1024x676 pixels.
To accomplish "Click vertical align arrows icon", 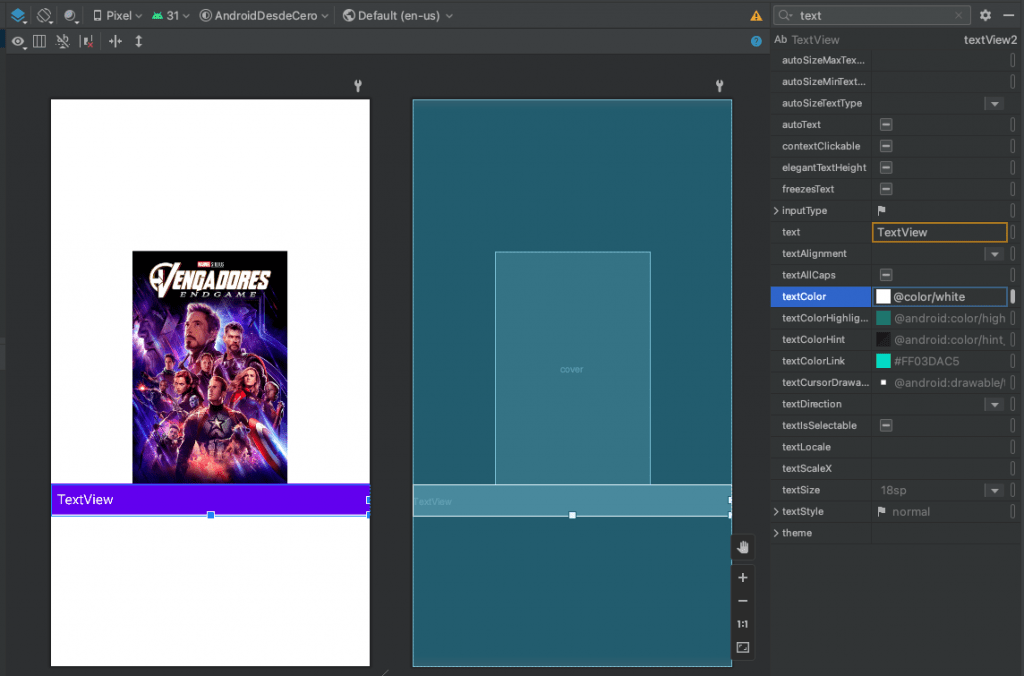I will click(x=138, y=41).
